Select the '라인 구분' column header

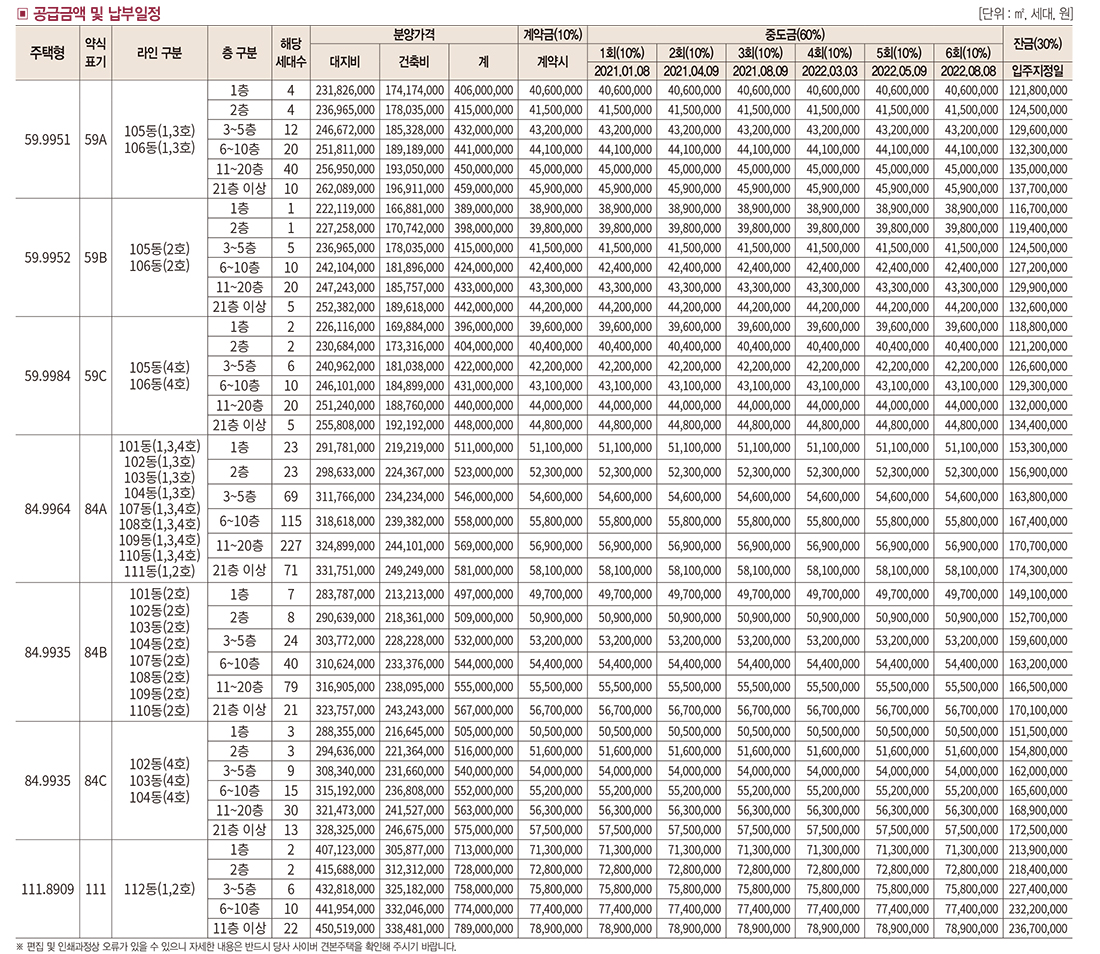click(159, 53)
